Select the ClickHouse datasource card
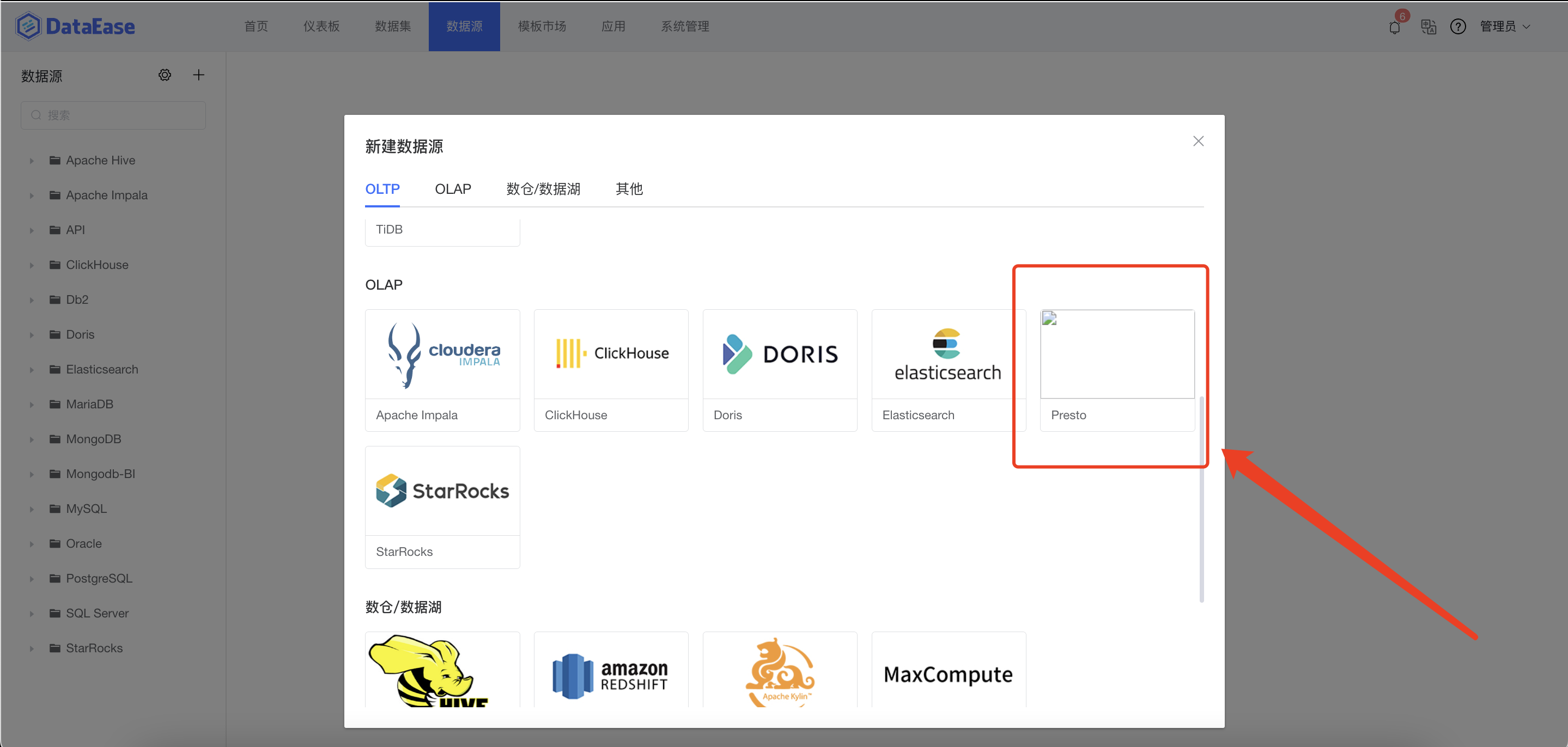 click(611, 370)
